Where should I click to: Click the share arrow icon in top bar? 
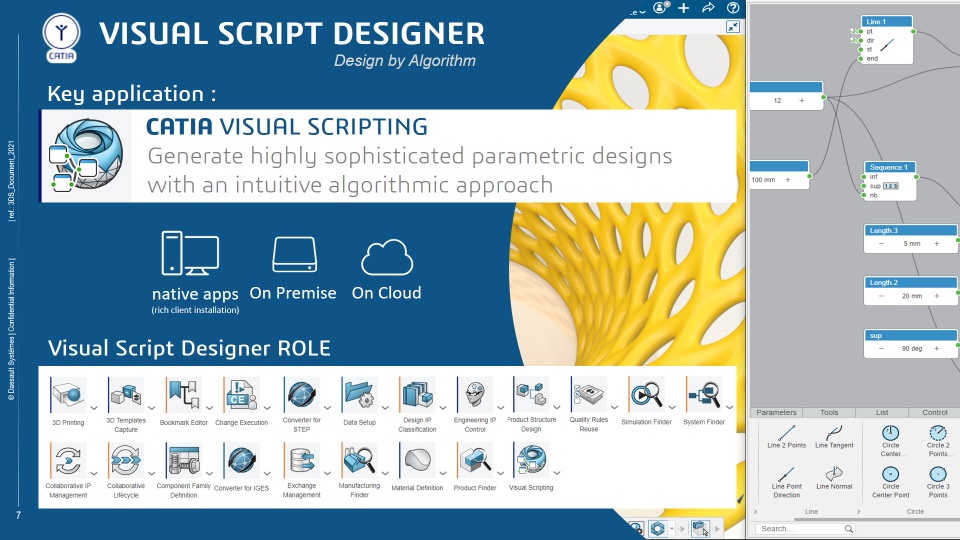pos(708,8)
